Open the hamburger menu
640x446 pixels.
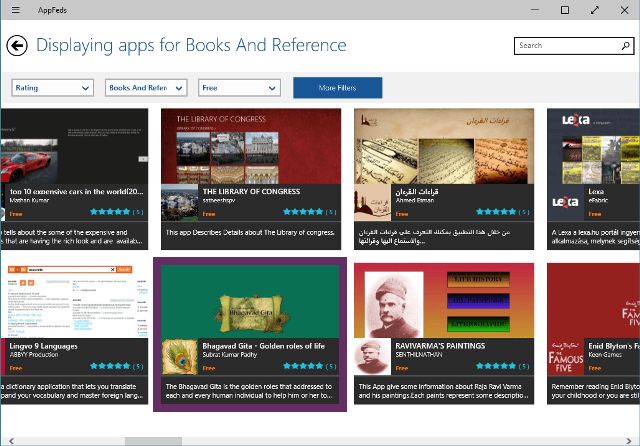click(16, 10)
